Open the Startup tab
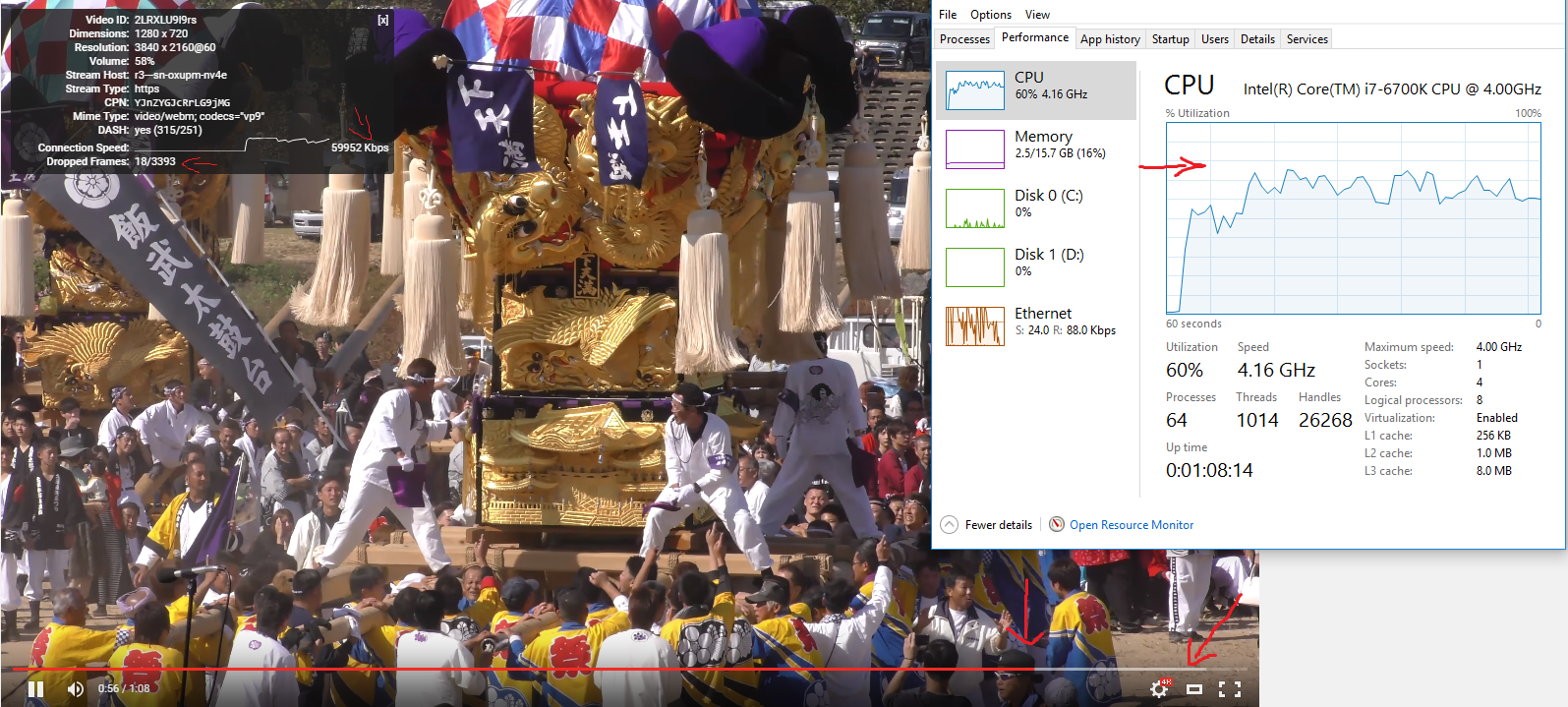Viewport: 1568px width, 707px height. click(x=1170, y=39)
